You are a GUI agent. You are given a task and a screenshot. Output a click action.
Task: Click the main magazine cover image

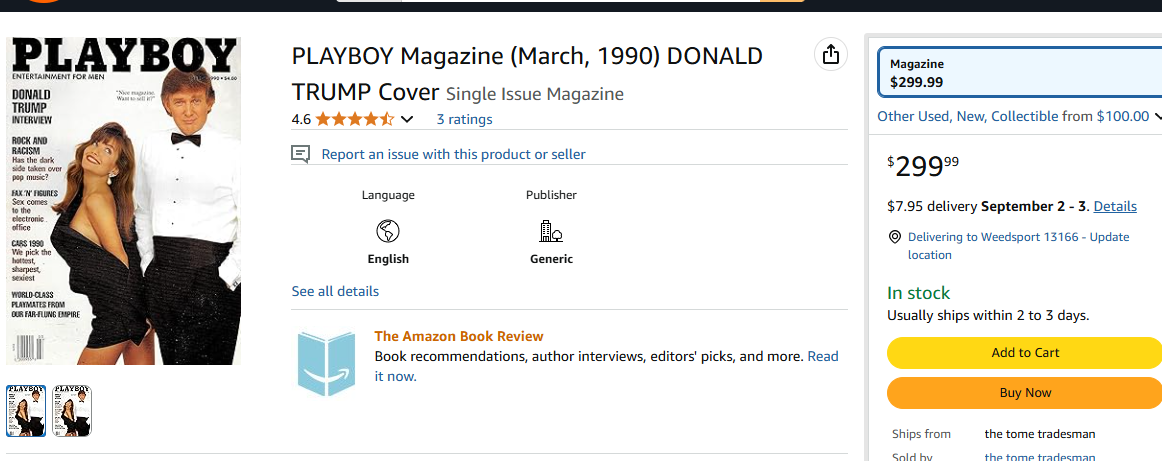(x=124, y=201)
